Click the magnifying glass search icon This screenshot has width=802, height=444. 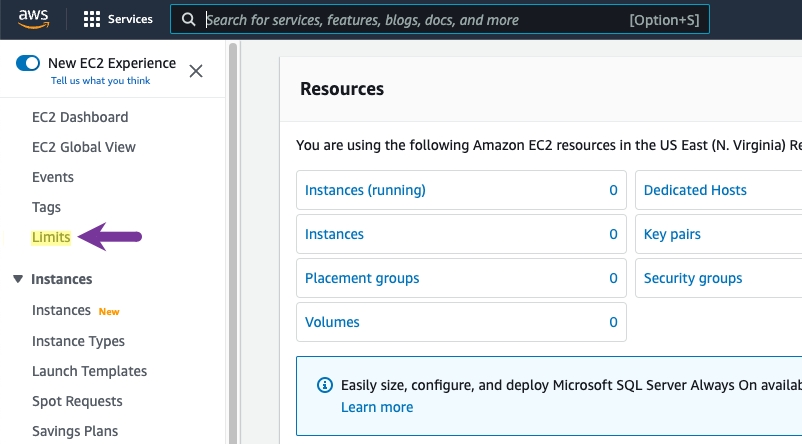pos(188,19)
